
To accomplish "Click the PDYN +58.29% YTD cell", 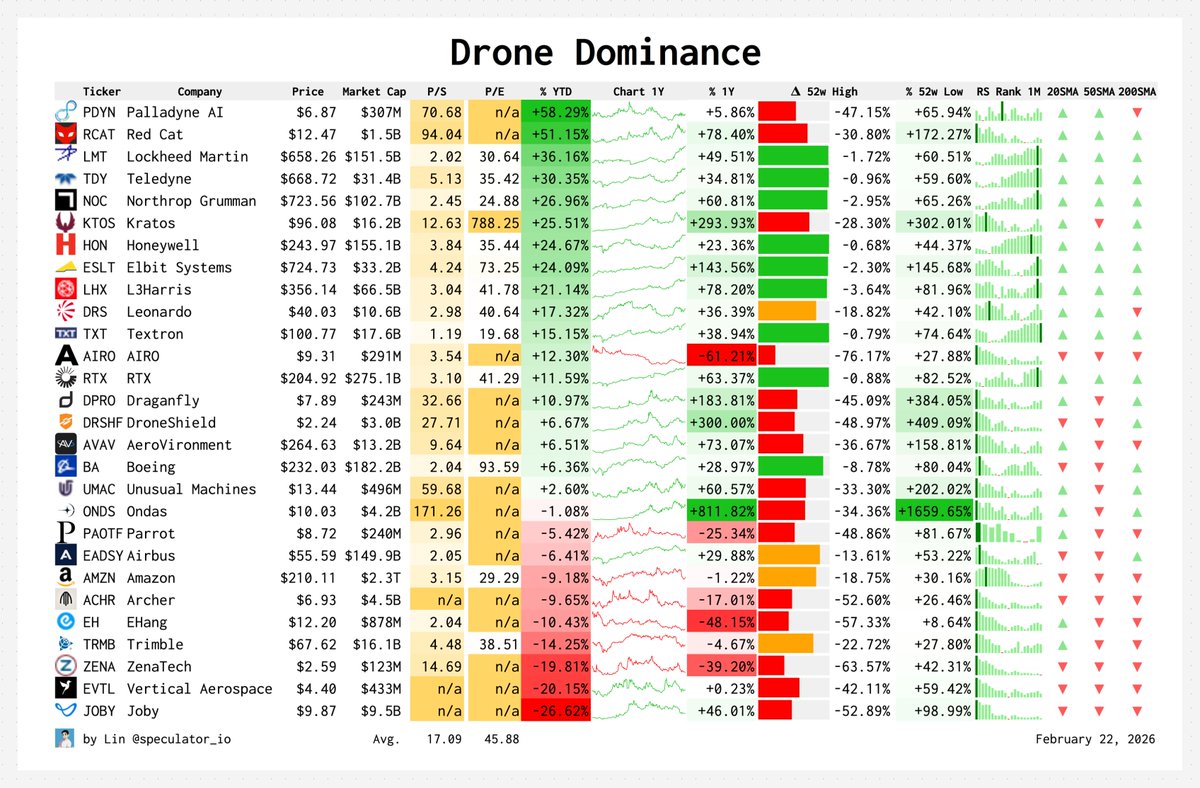I will (x=557, y=112).
